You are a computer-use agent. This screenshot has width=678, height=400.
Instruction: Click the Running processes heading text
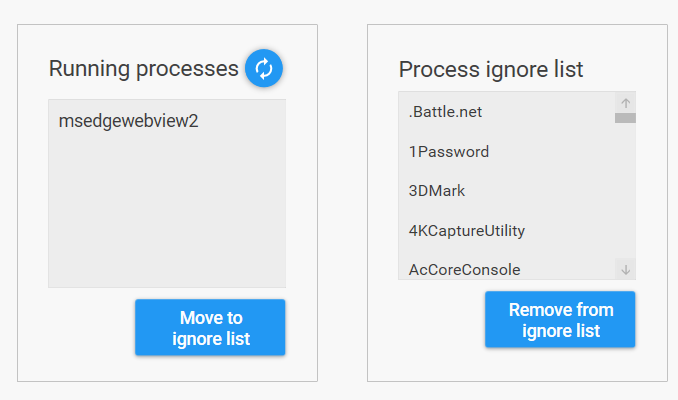[144, 69]
